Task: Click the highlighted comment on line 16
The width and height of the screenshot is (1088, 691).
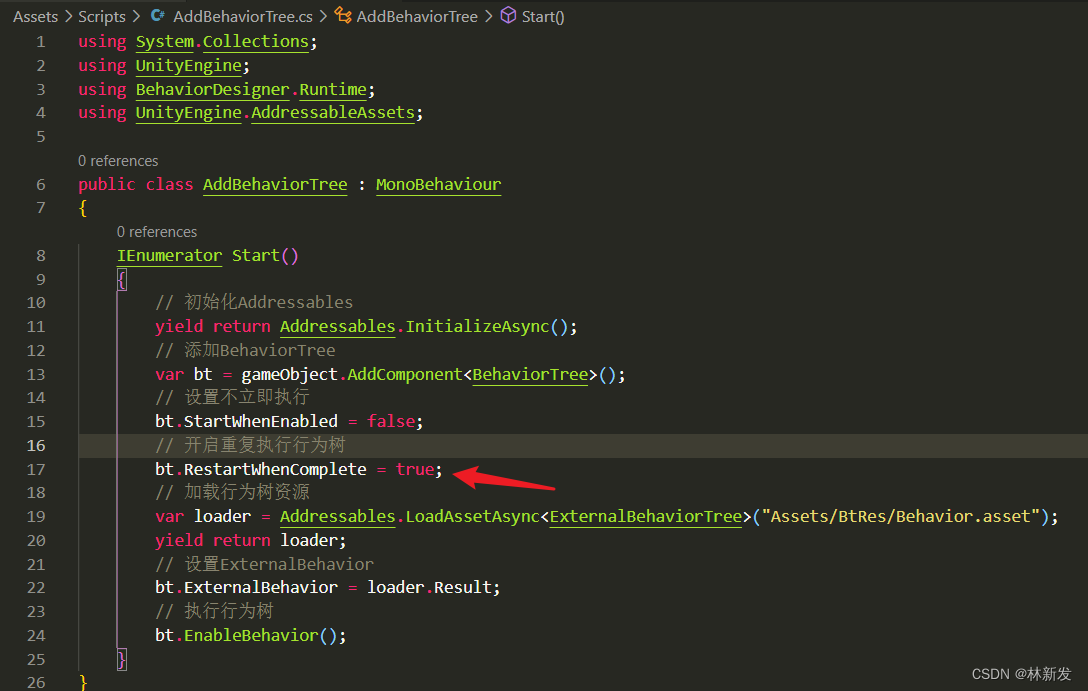Action: (x=250, y=445)
